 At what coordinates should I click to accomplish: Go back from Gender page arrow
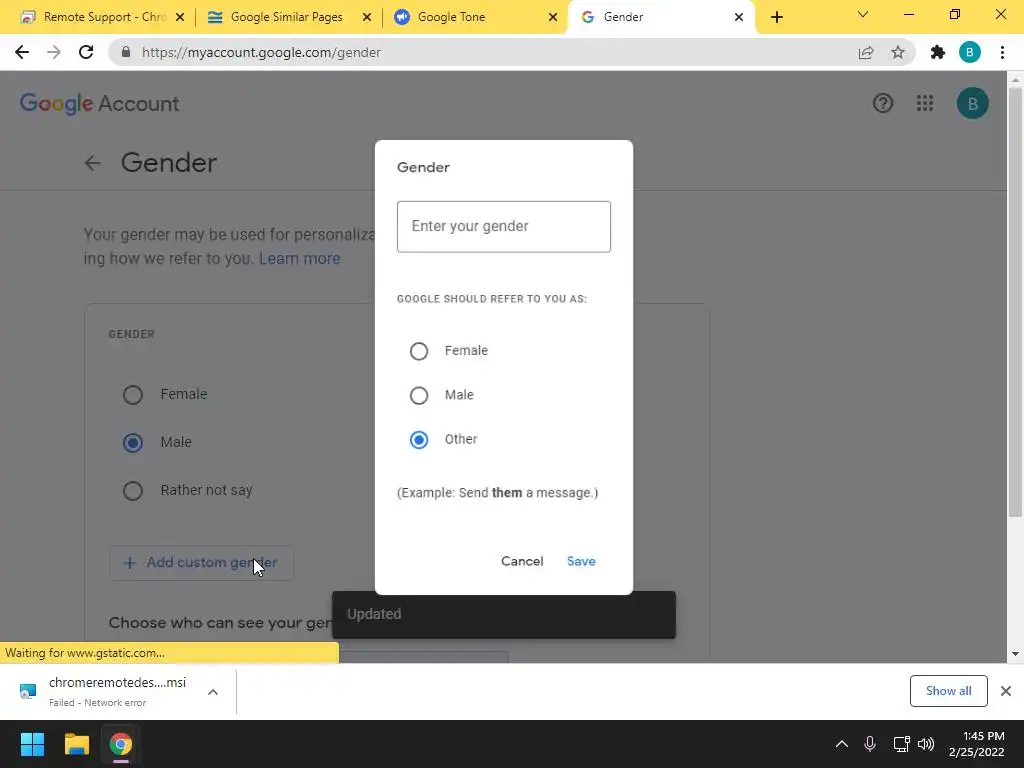pyautogui.click(x=93, y=163)
